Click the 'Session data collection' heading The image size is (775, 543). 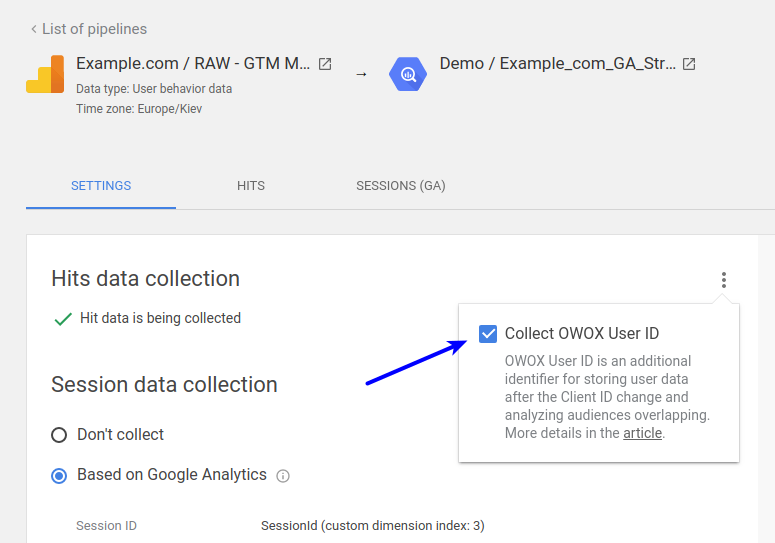tap(164, 384)
